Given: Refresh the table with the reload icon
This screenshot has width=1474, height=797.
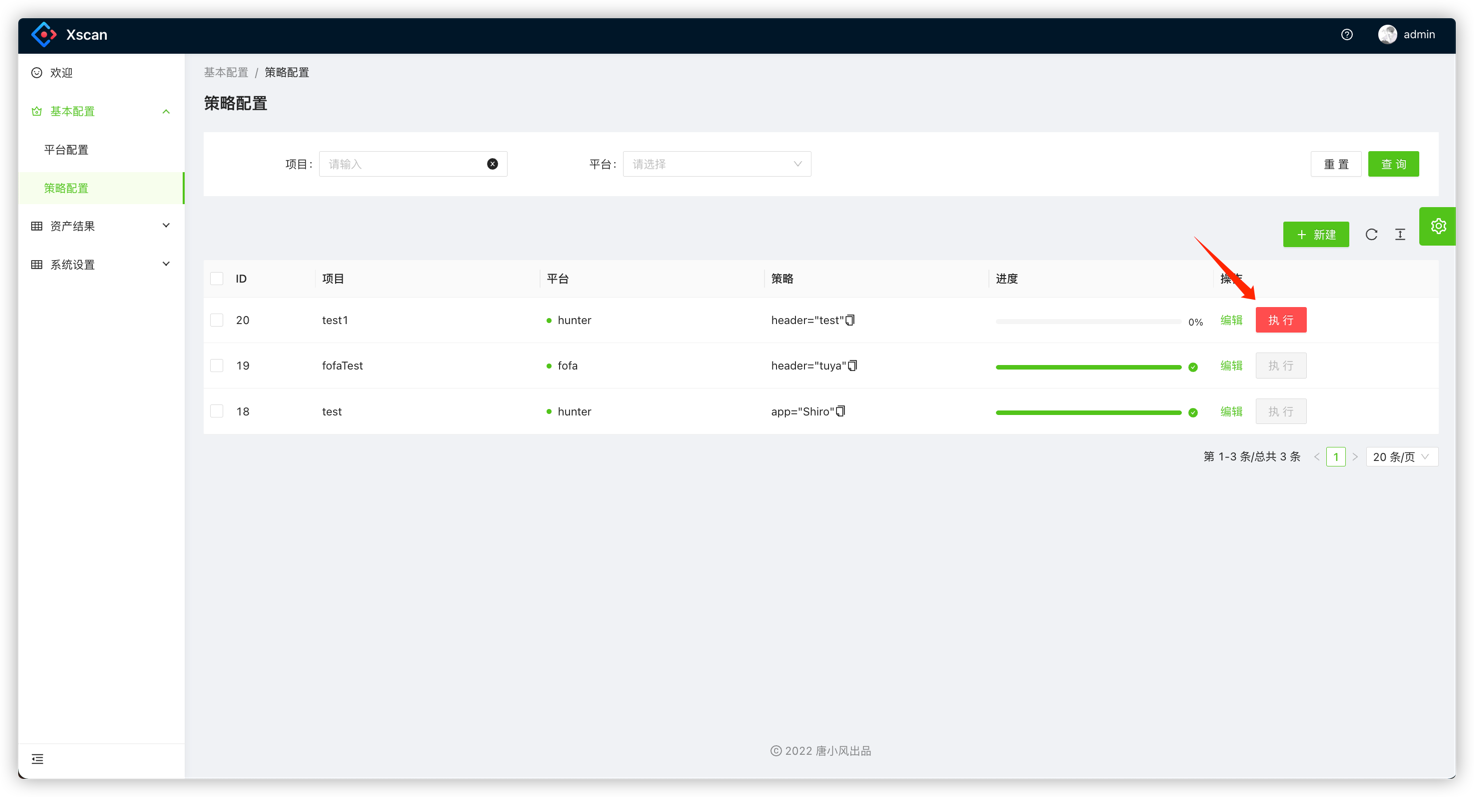Looking at the screenshot, I should coord(1371,234).
